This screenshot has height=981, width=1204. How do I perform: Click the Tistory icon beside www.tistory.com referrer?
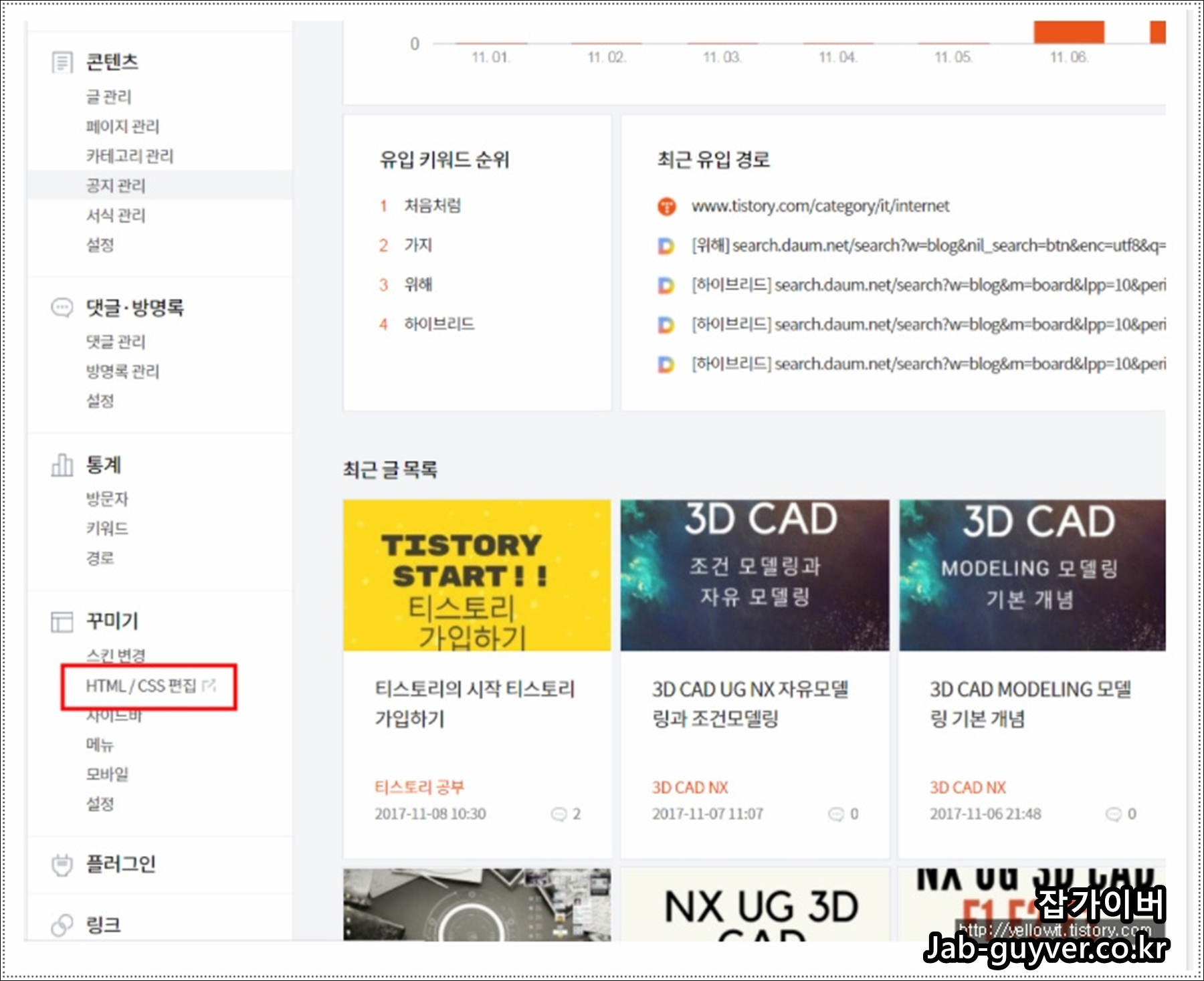click(666, 206)
